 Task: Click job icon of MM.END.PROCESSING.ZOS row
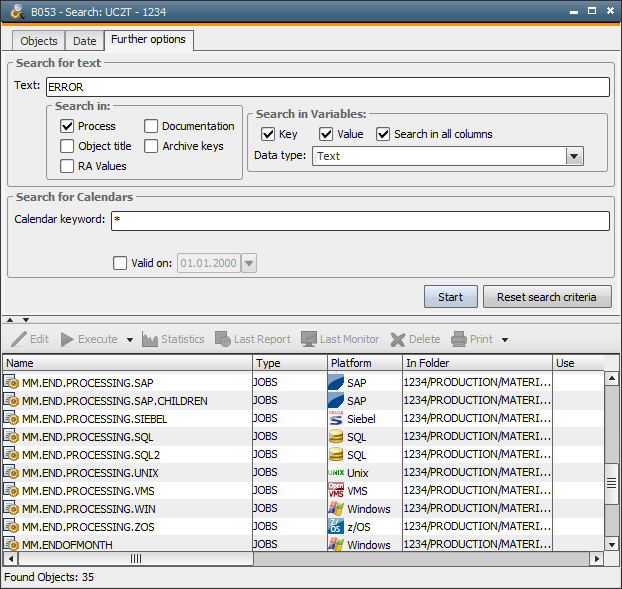[12, 526]
